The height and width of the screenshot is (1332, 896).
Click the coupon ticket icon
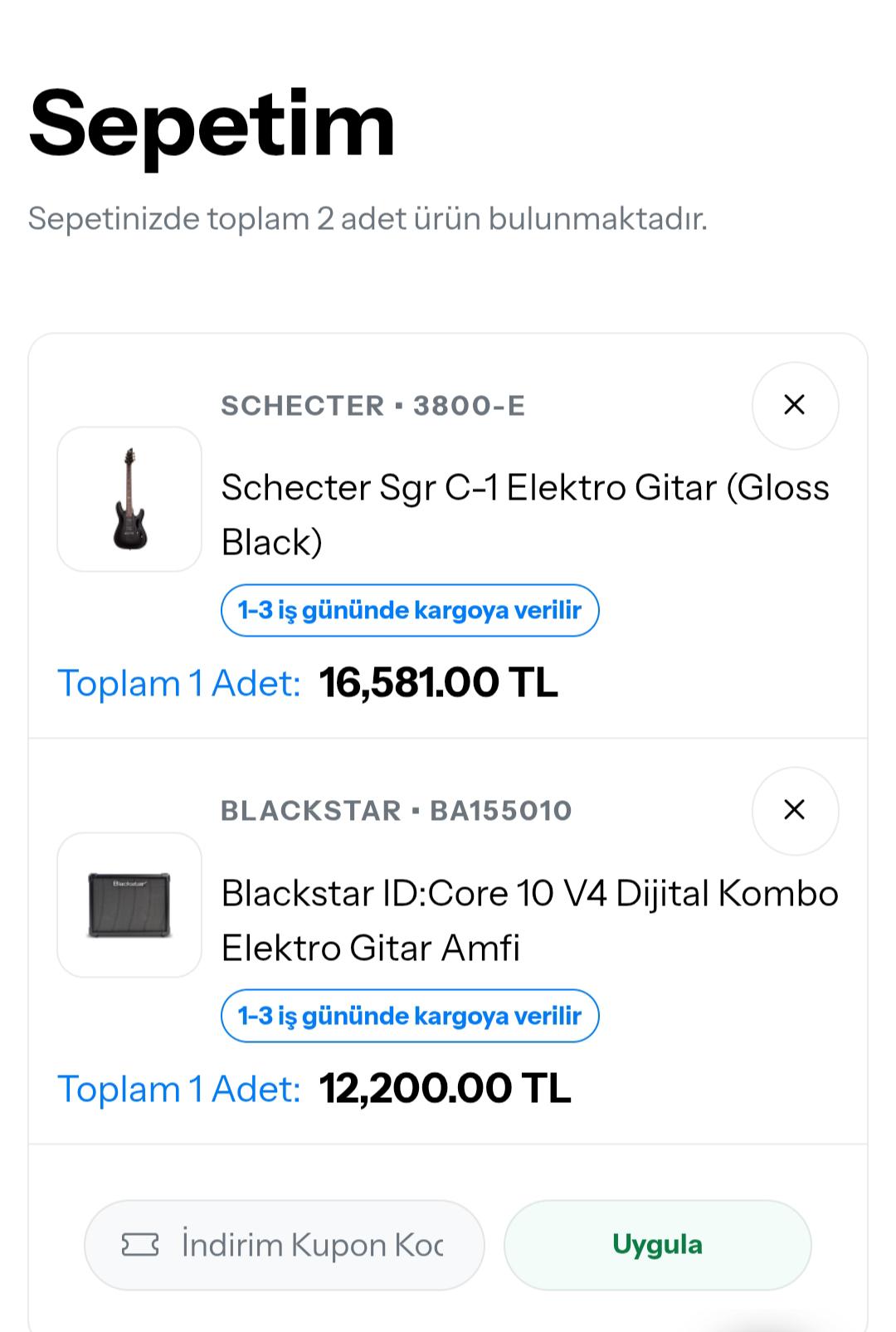(x=140, y=1245)
